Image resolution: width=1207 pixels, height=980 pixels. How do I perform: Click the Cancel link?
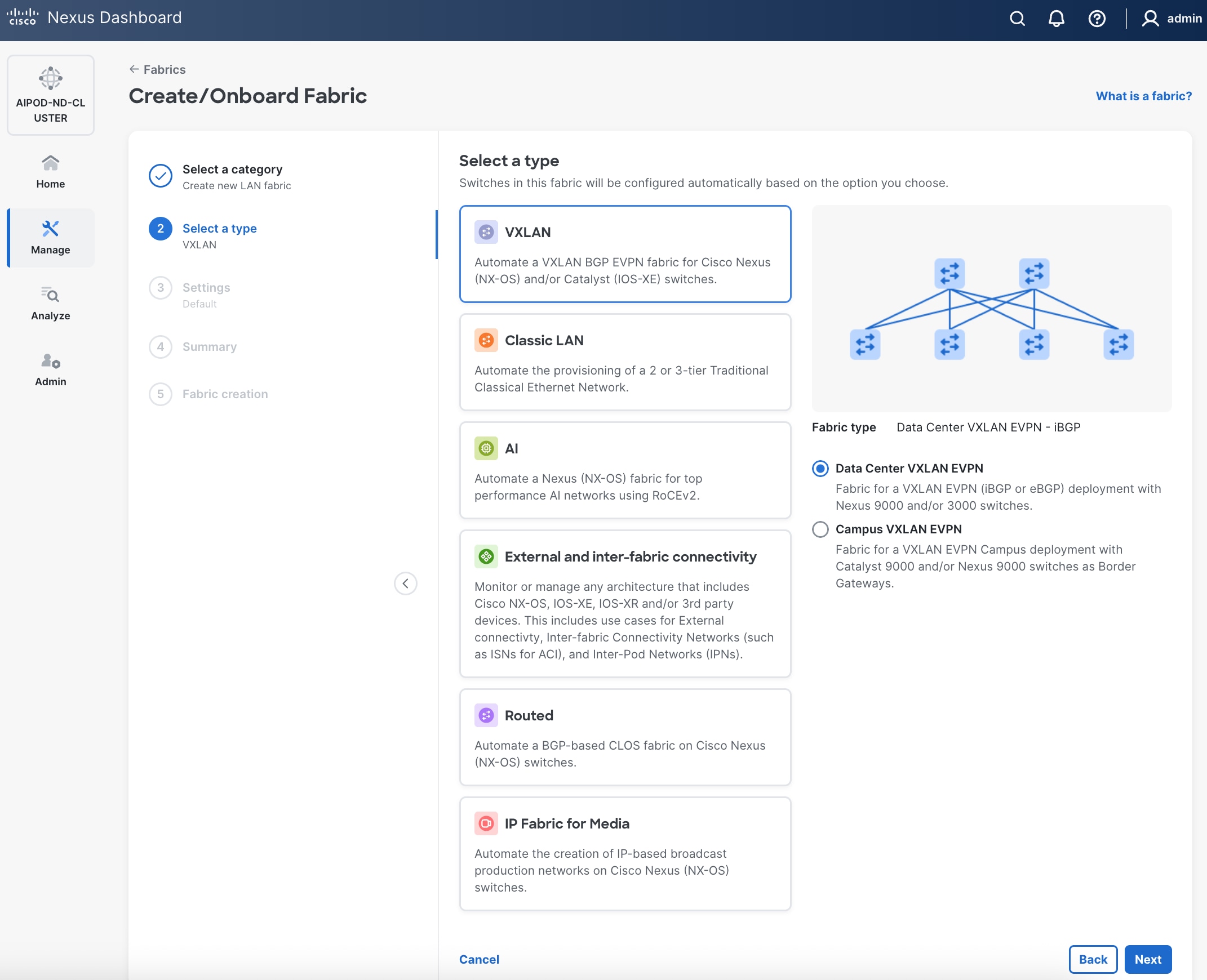coord(478,959)
